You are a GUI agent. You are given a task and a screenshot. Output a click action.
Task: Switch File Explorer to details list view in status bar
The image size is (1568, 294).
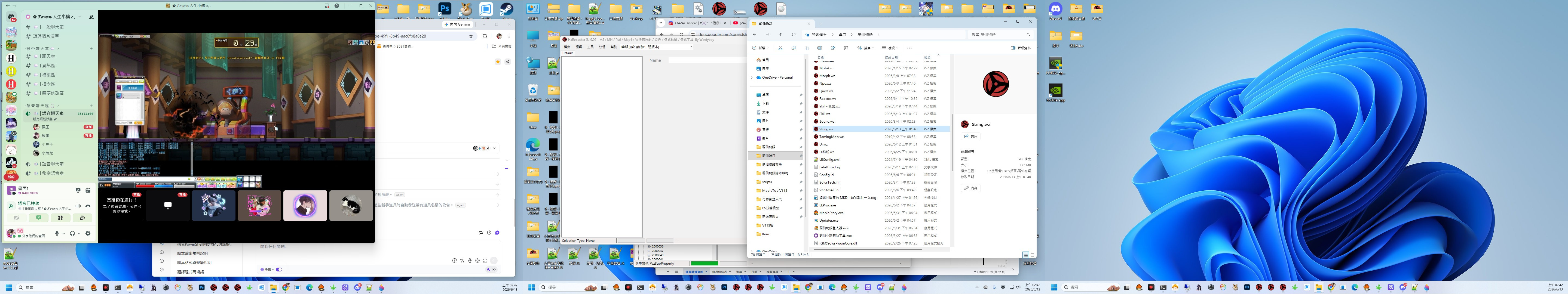tap(1026, 255)
